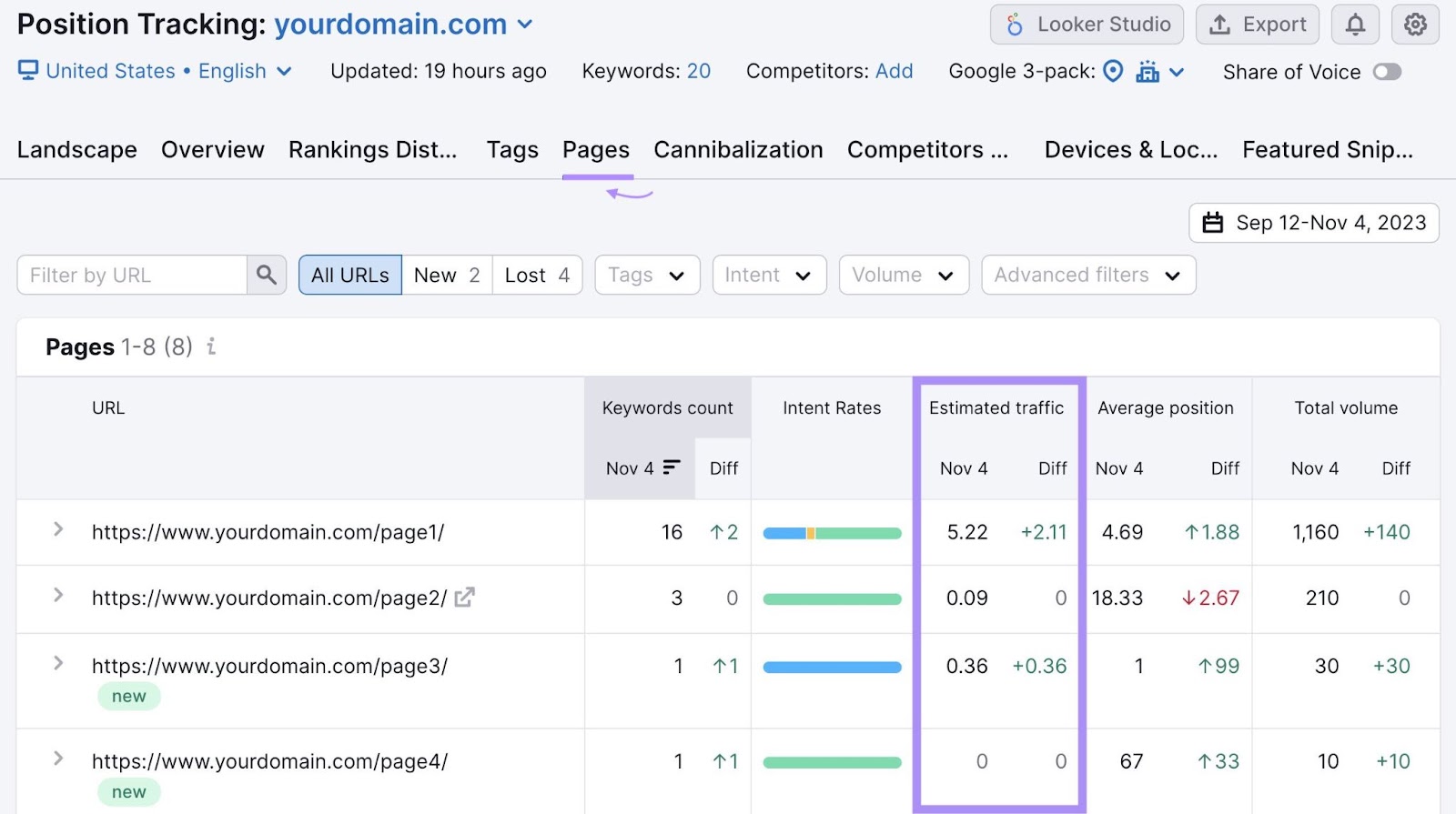Viewport: 1456px width, 814px height.
Task: Open the Intent filter dropdown
Action: pyautogui.click(x=769, y=275)
